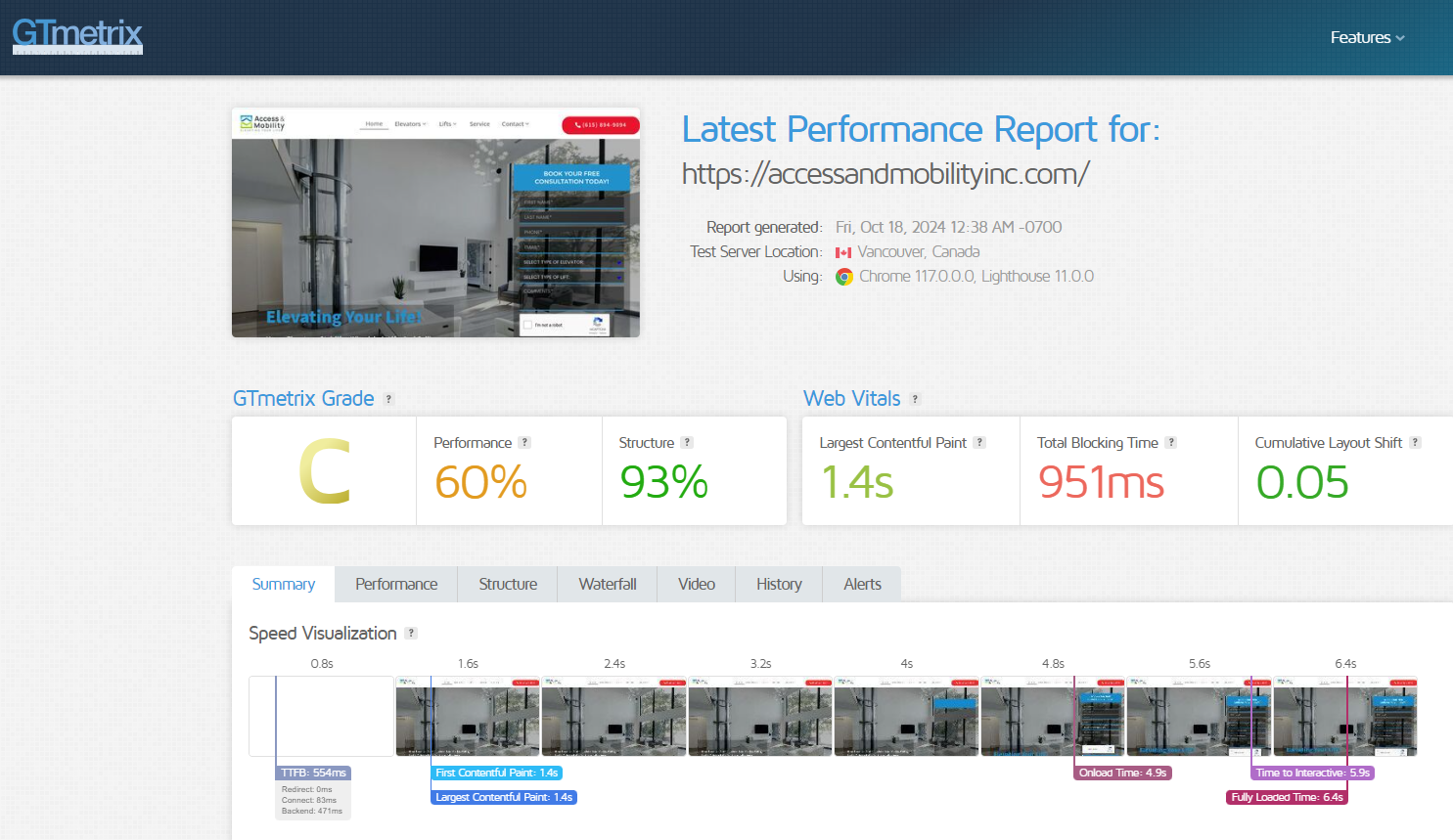Open help icon beside Web Vitals
1453x840 pixels.
915,399
